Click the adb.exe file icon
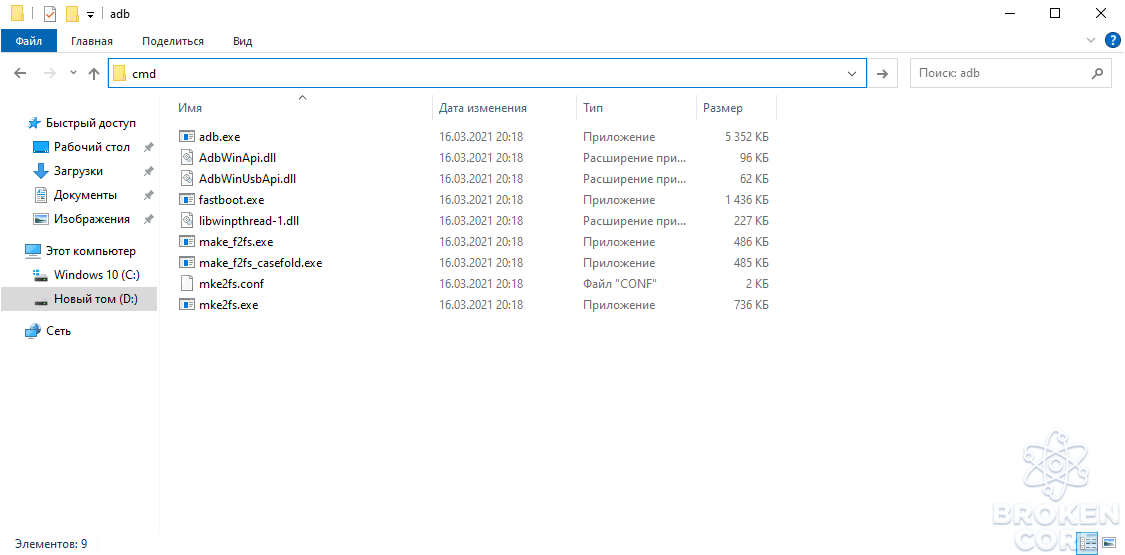This screenshot has height=555, width=1125. [x=187, y=136]
